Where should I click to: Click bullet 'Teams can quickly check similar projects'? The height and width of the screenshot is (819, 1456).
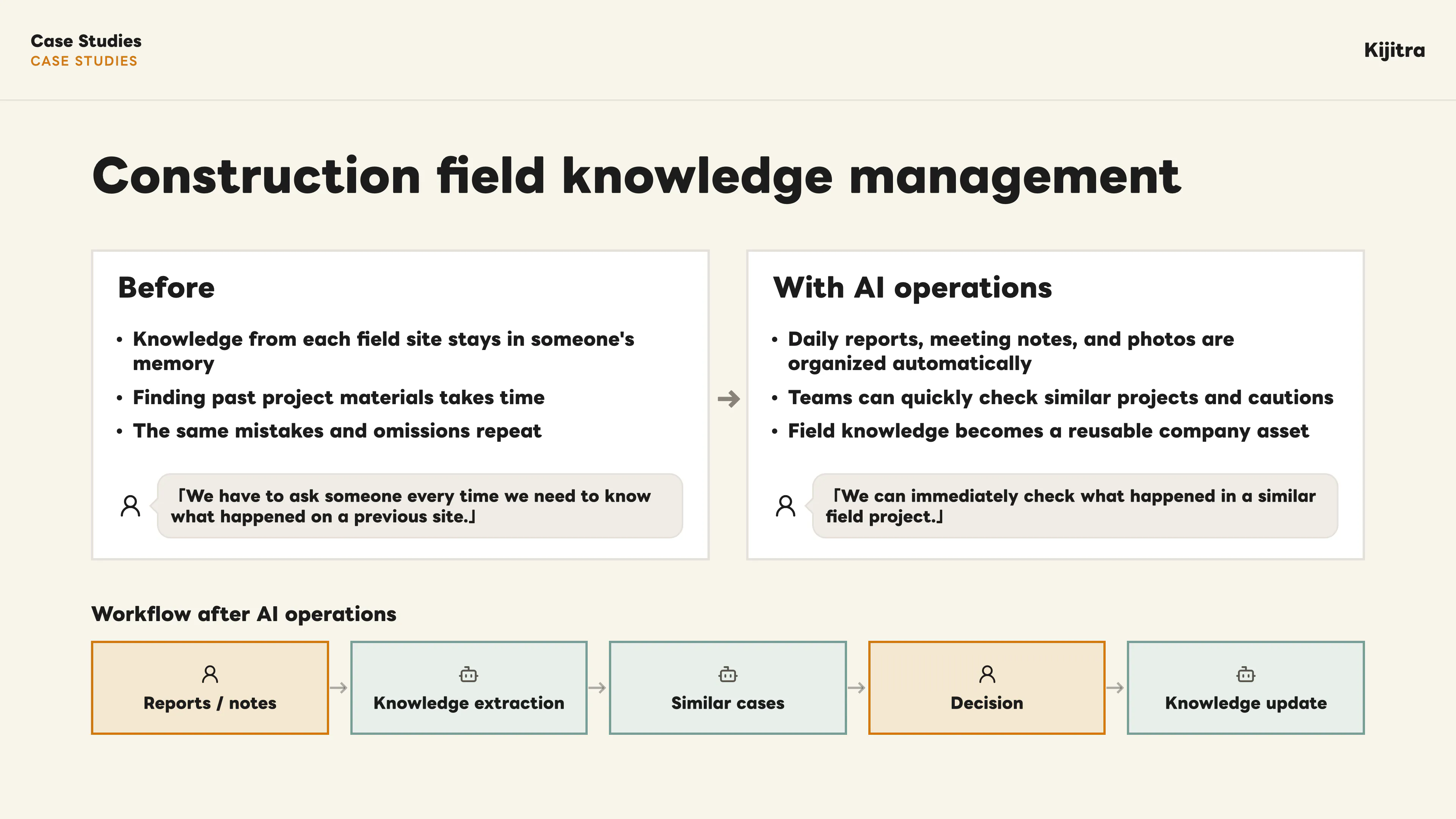coord(1061,397)
